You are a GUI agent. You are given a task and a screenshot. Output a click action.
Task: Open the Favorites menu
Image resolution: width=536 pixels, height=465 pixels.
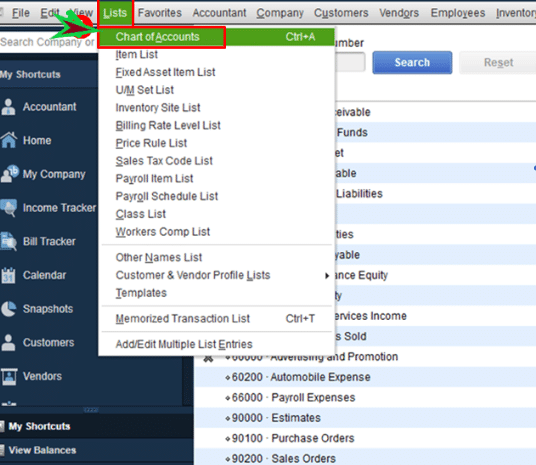[160, 13]
